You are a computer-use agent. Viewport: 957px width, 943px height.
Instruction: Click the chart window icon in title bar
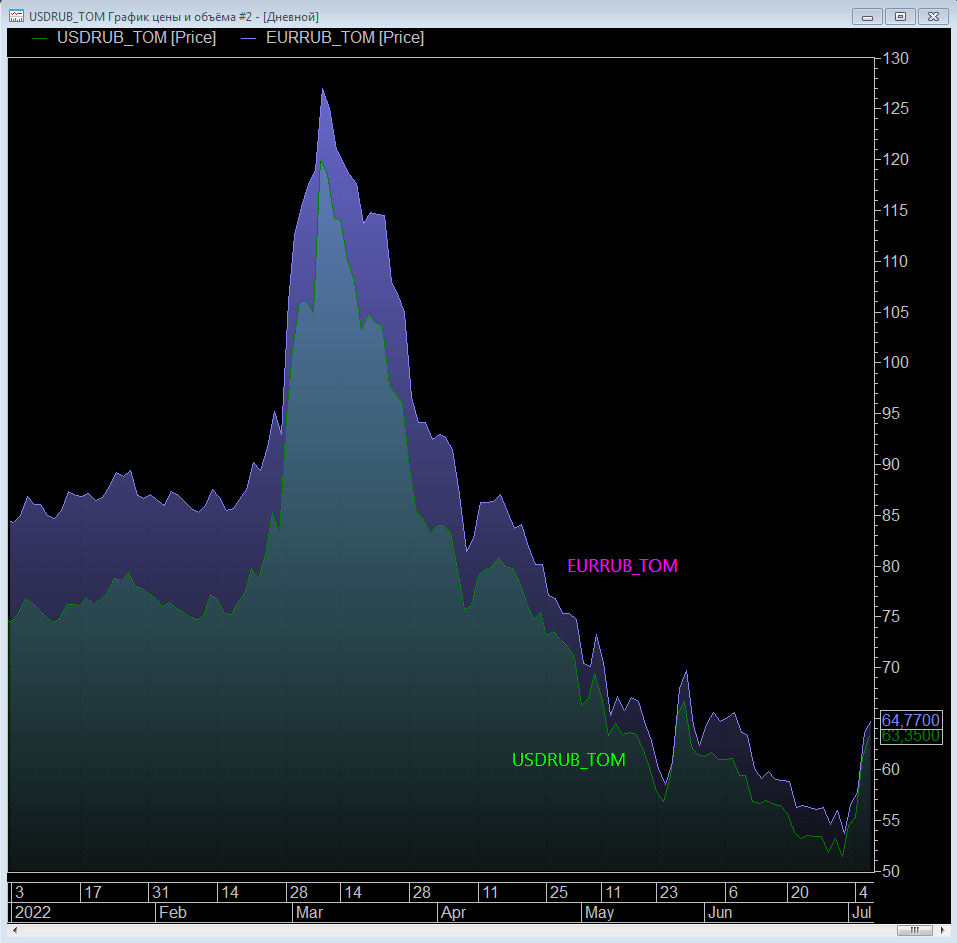coord(16,16)
